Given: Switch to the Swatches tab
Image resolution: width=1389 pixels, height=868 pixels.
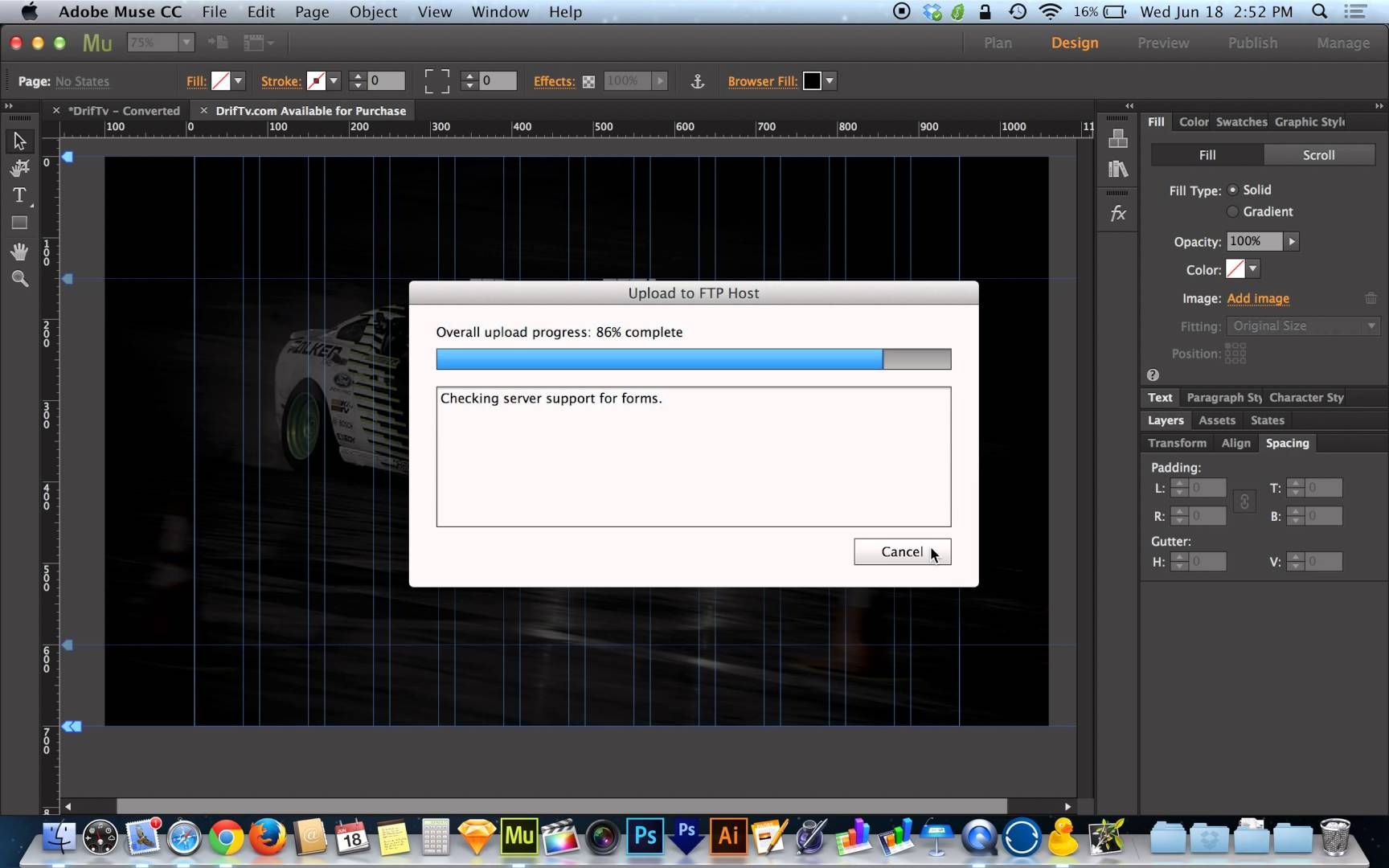Looking at the screenshot, I should [1241, 122].
